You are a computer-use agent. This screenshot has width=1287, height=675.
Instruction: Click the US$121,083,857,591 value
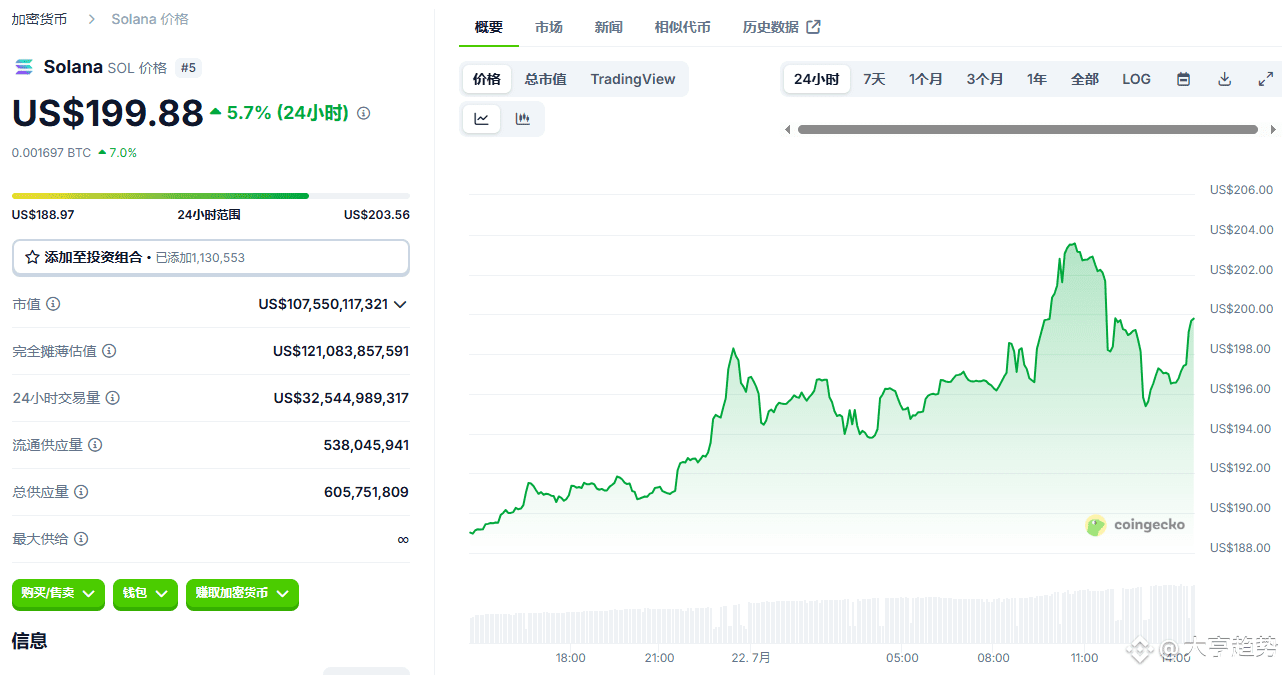[x=341, y=351]
